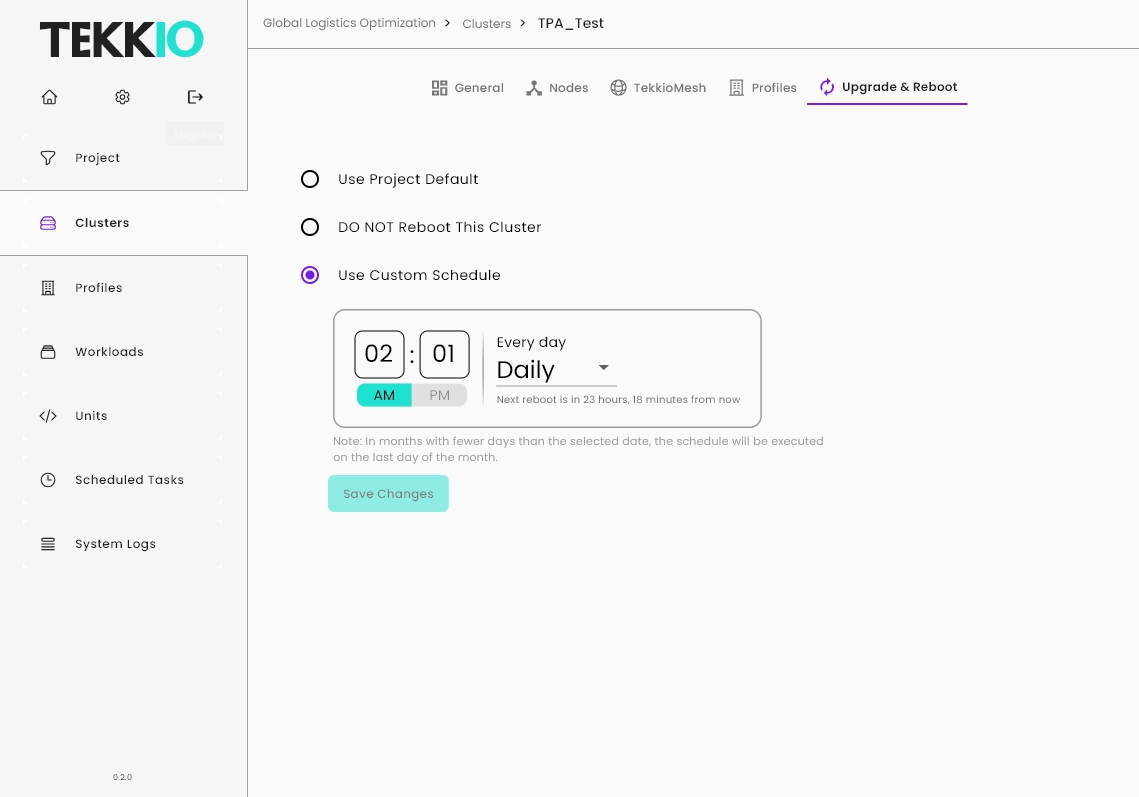Open settings via the gear icon

pos(122,97)
